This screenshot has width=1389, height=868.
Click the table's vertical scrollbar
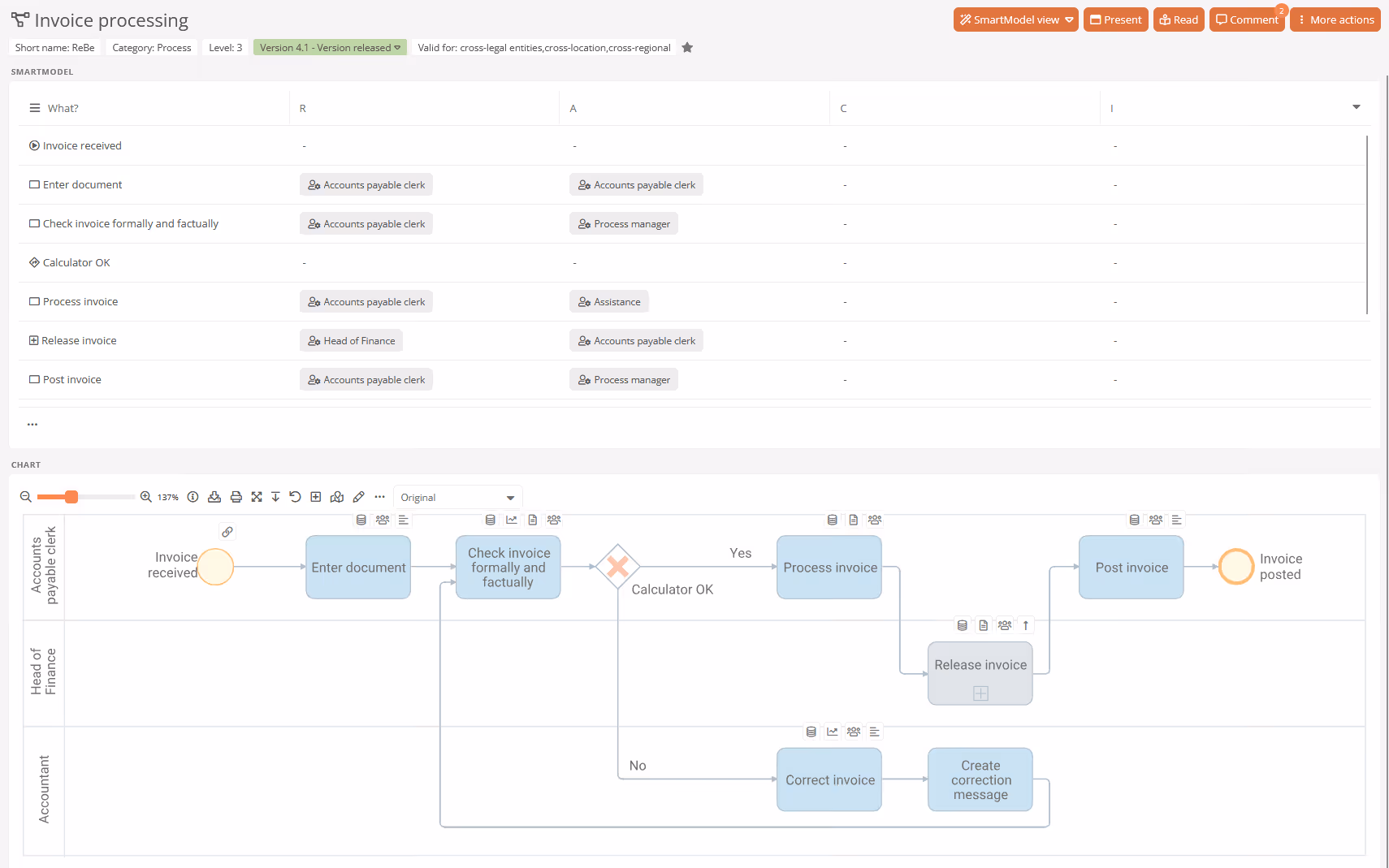pos(1367,225)
